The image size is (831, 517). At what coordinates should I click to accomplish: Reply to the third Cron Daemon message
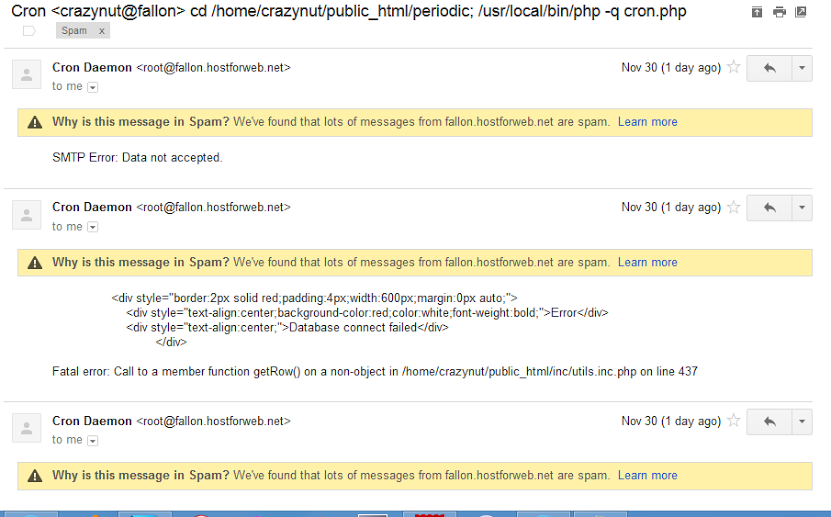[x=770, y=422]
